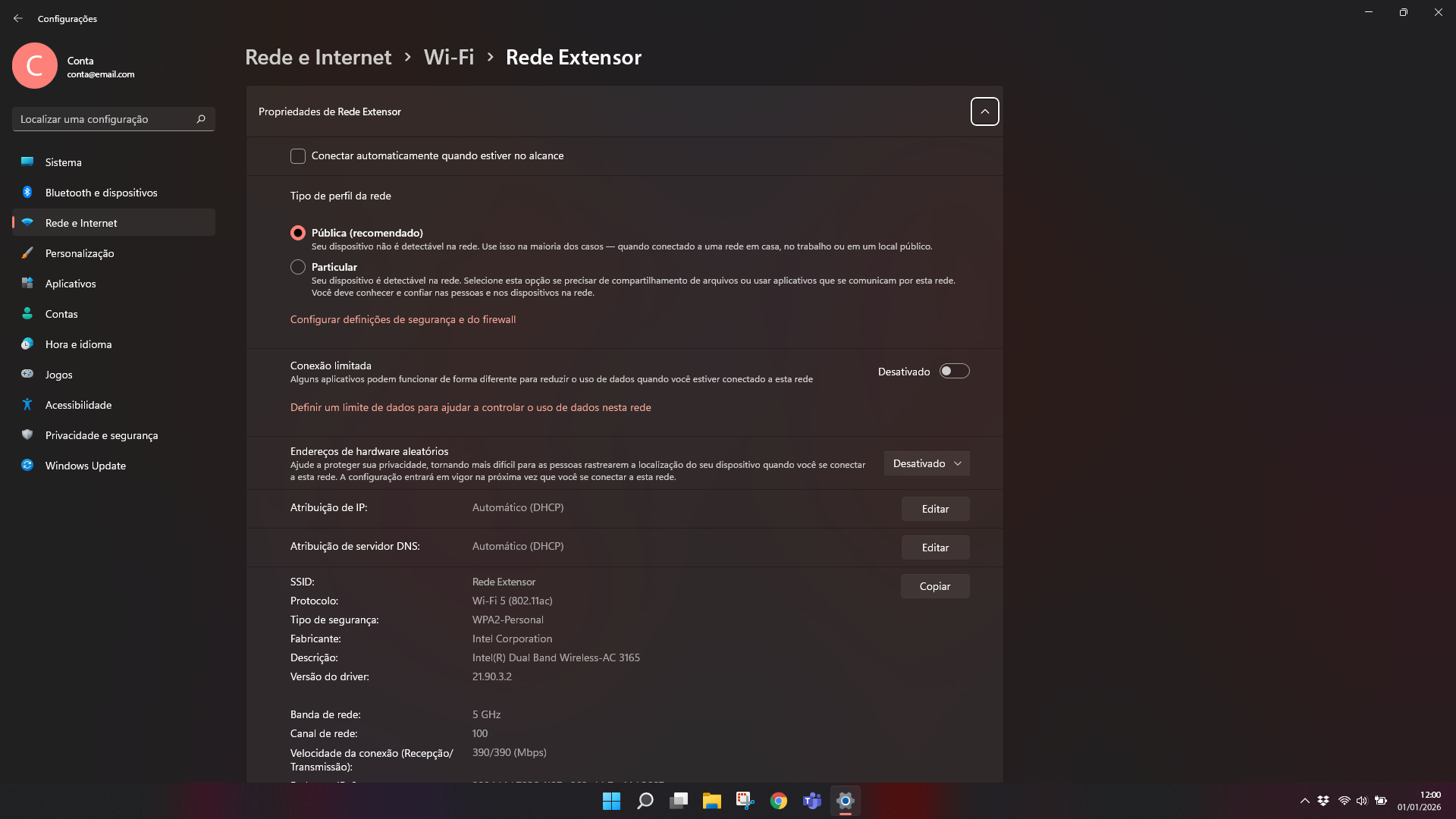Click the search magnifier icon in settings

point(201,119)
